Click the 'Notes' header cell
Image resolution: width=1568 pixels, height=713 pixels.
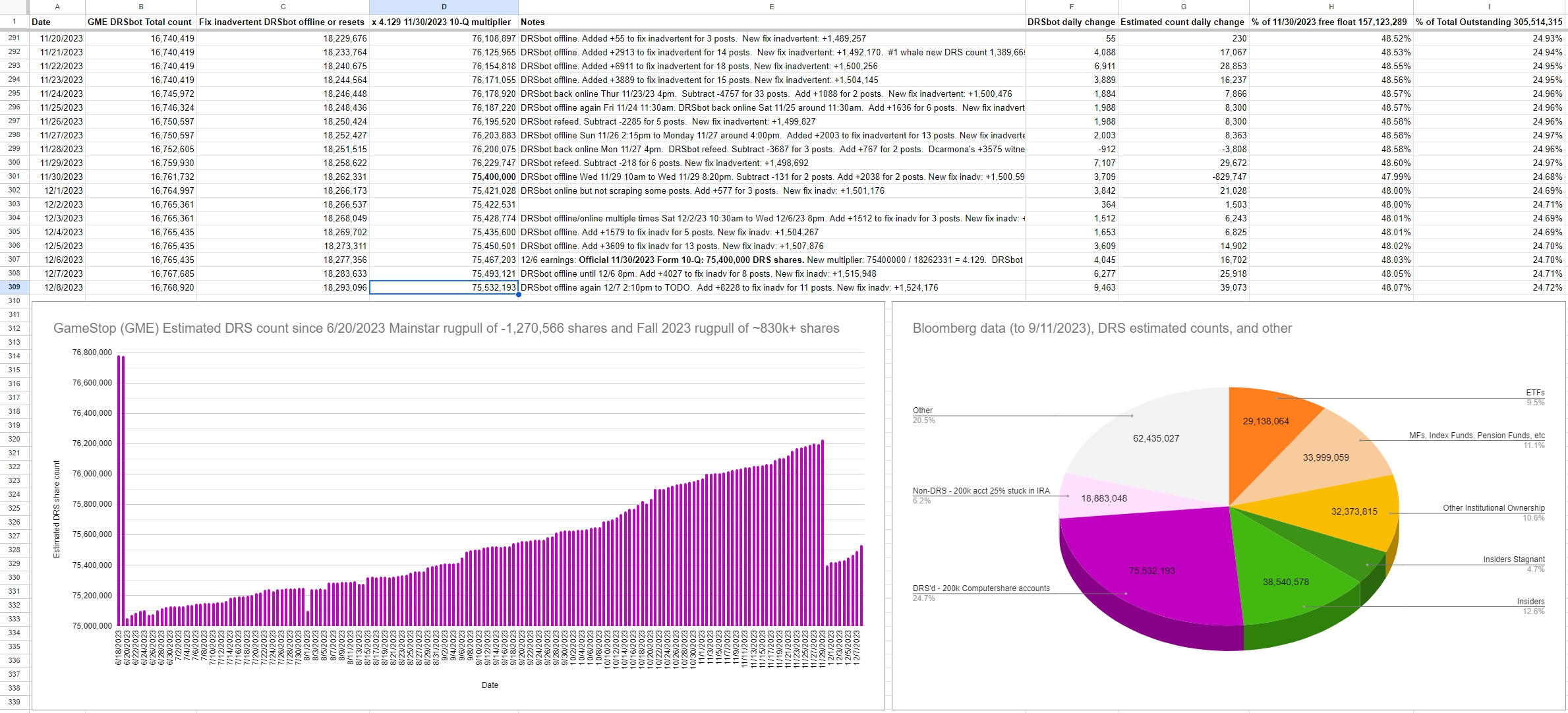click(x=771, y=22)
